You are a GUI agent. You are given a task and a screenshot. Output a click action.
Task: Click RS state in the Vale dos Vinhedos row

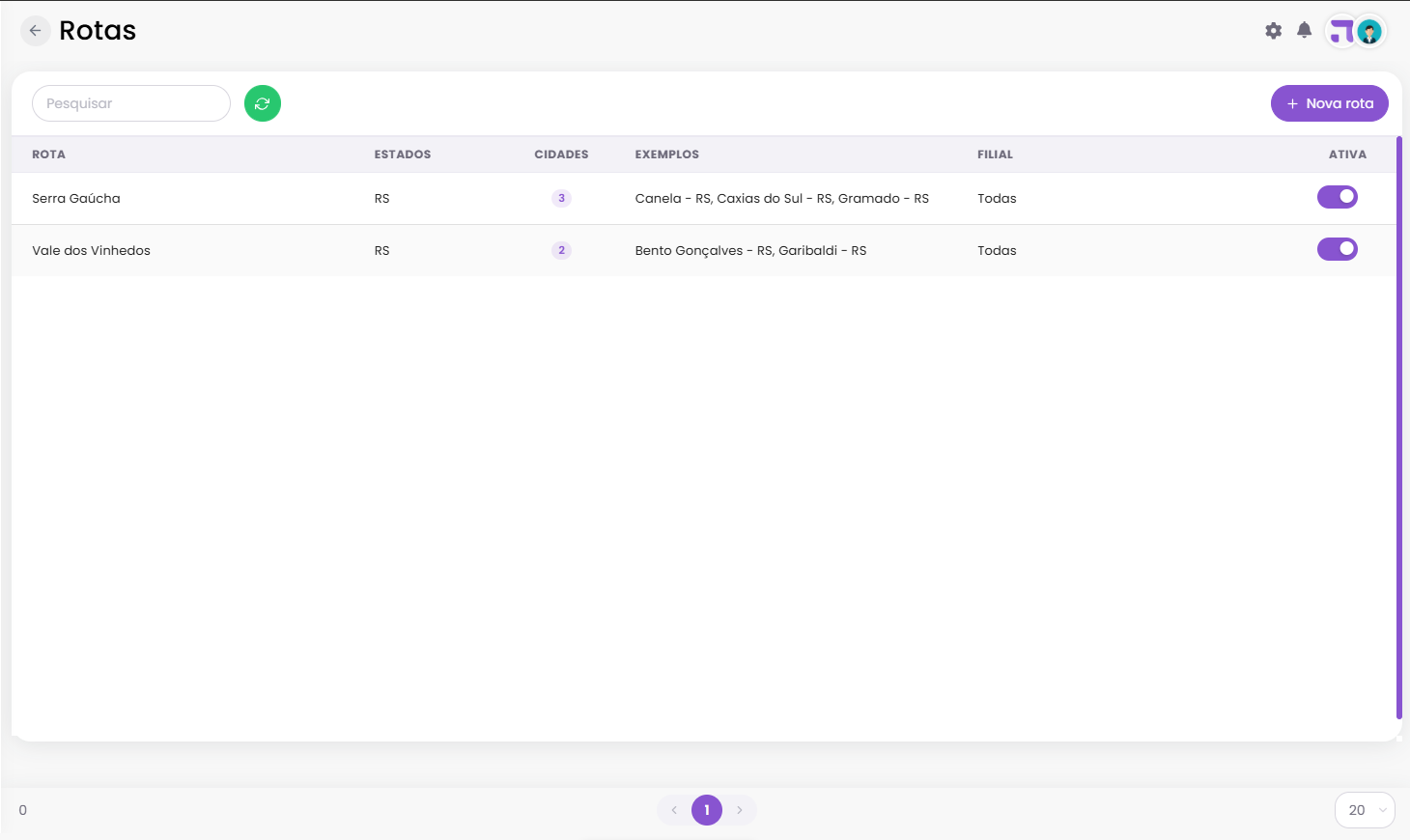(382, 250)
